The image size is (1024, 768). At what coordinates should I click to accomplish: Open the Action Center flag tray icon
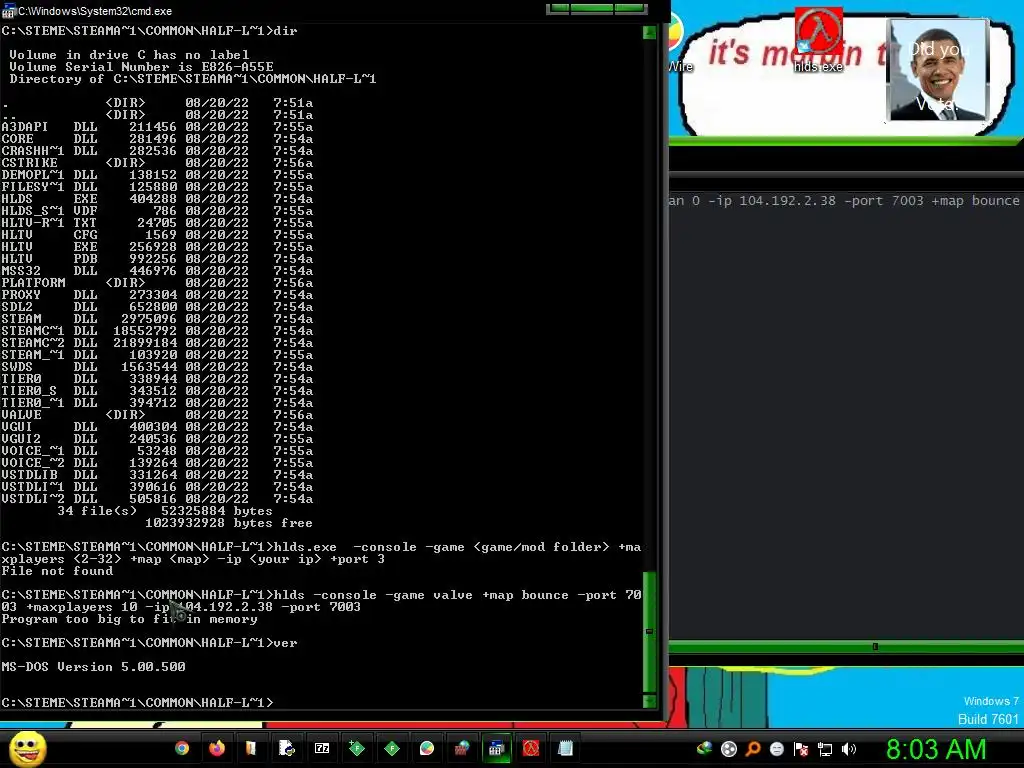coord(801,749)
